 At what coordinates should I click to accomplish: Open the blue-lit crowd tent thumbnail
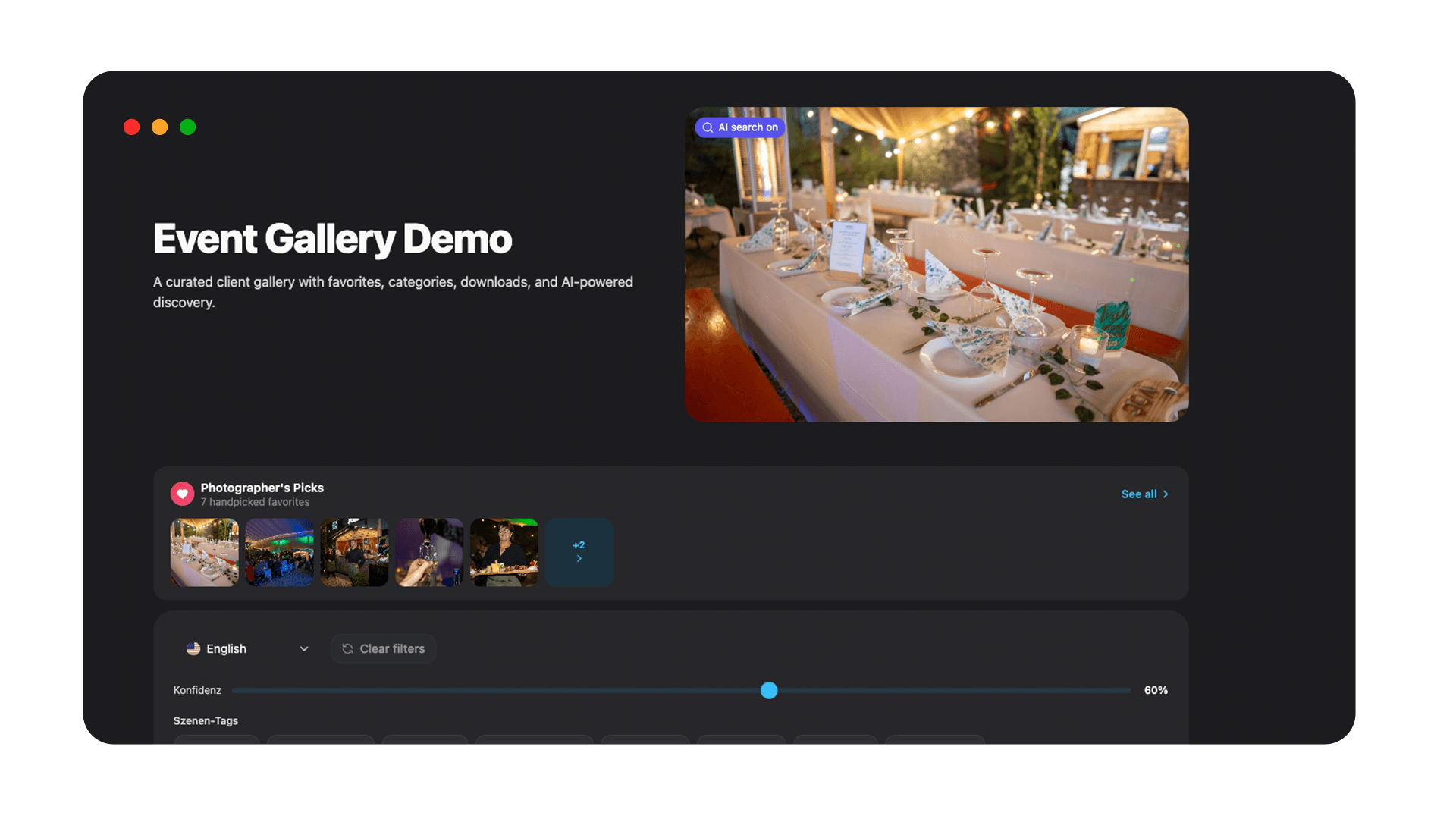click(x=279, y=552)
